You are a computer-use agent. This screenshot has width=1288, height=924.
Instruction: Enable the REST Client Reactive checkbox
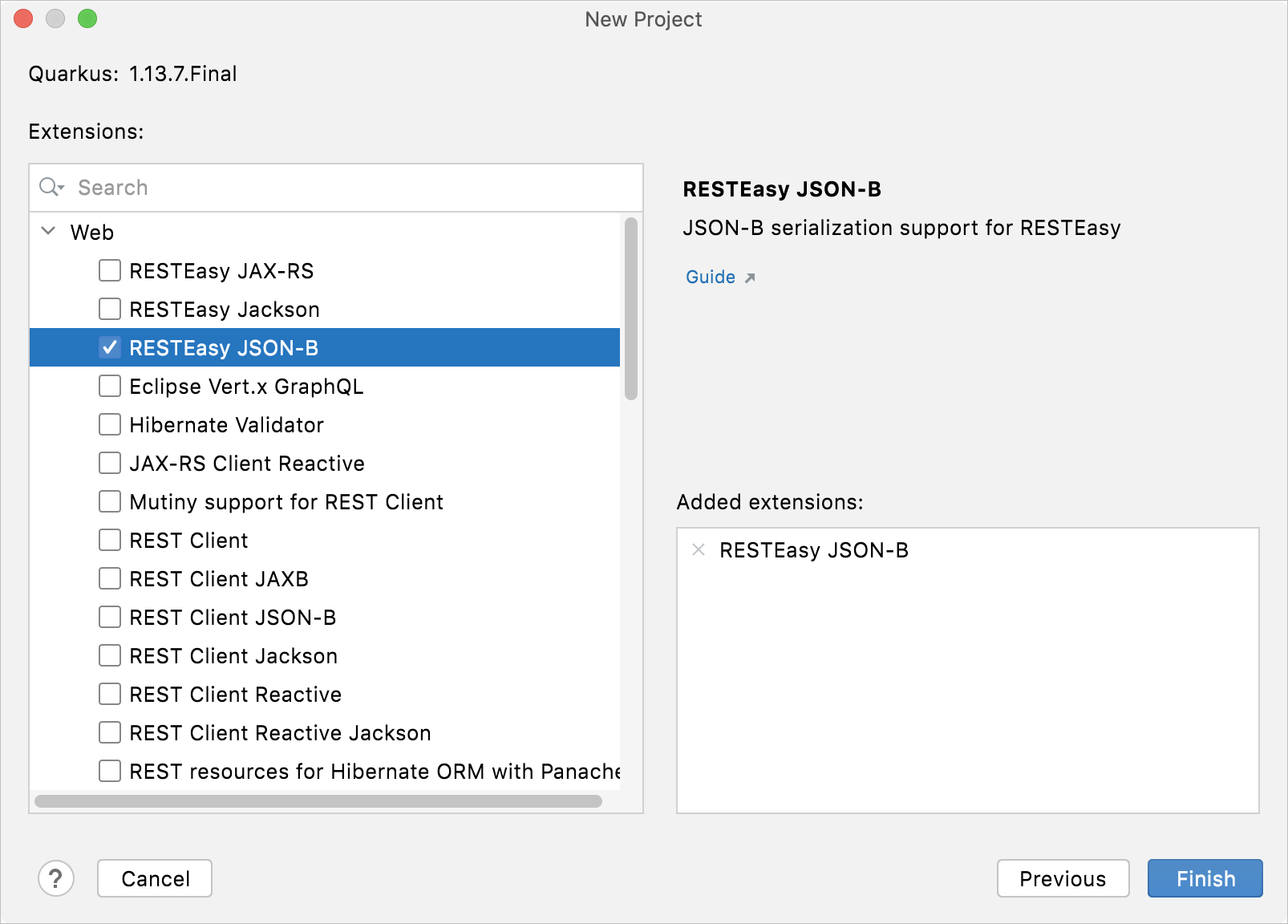coord(110,694)
